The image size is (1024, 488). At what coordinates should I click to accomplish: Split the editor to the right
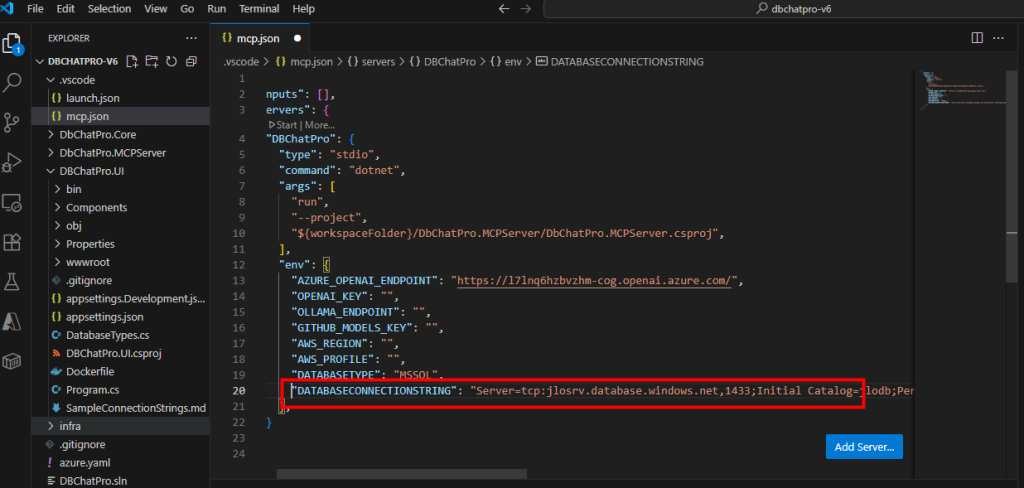(977, 38)
